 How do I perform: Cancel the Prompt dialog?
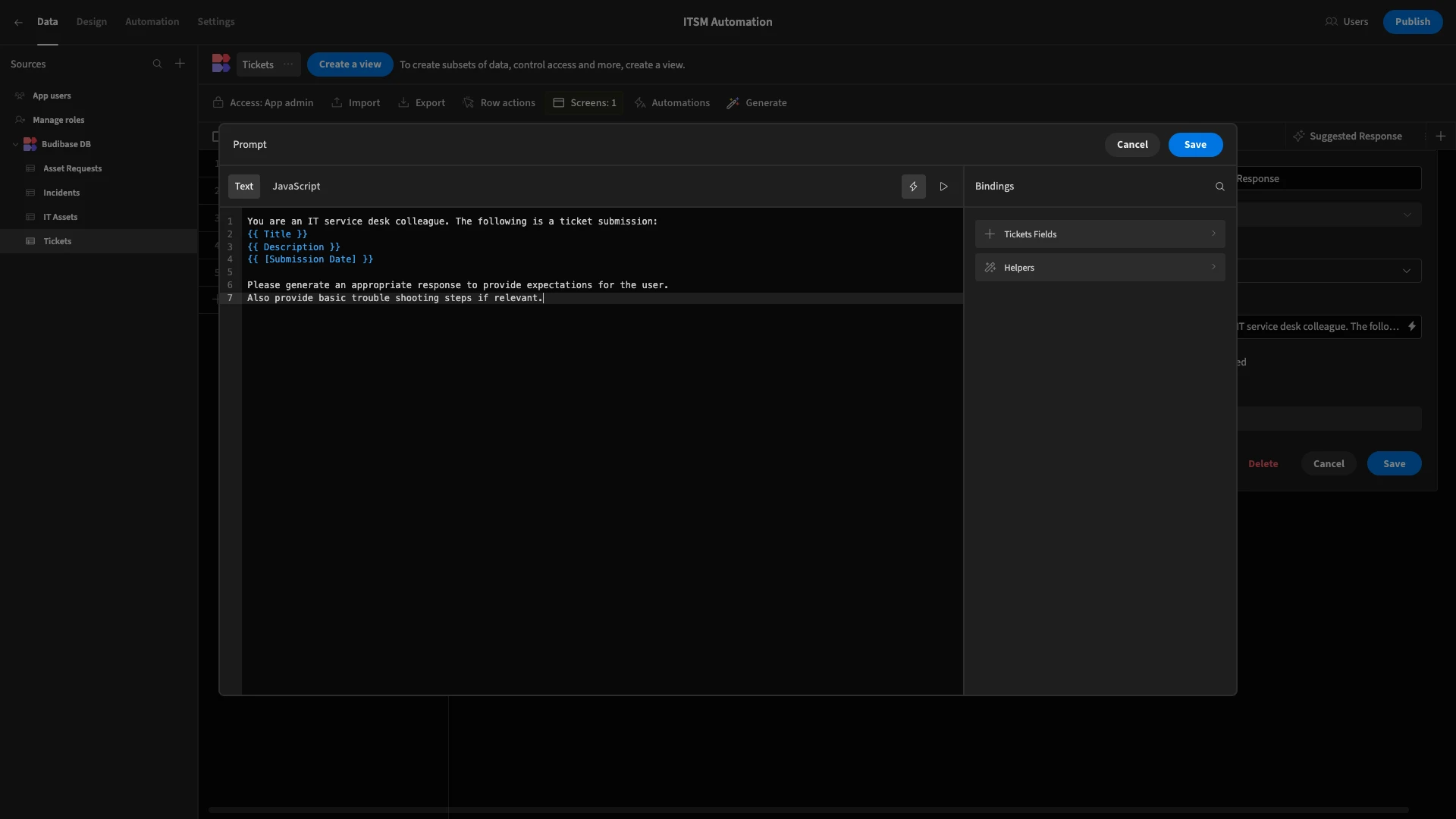(1132, 145)
